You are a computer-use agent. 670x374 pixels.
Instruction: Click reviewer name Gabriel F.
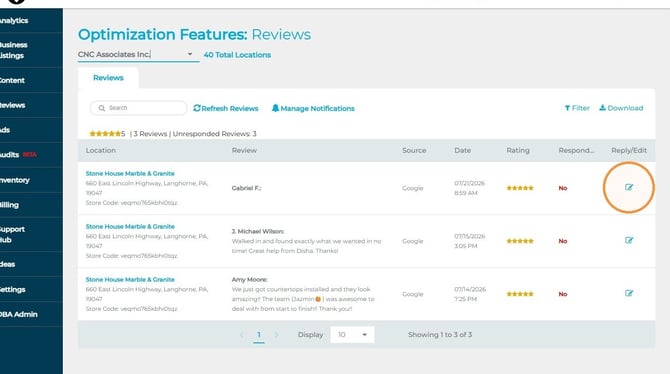coord(246,188)
